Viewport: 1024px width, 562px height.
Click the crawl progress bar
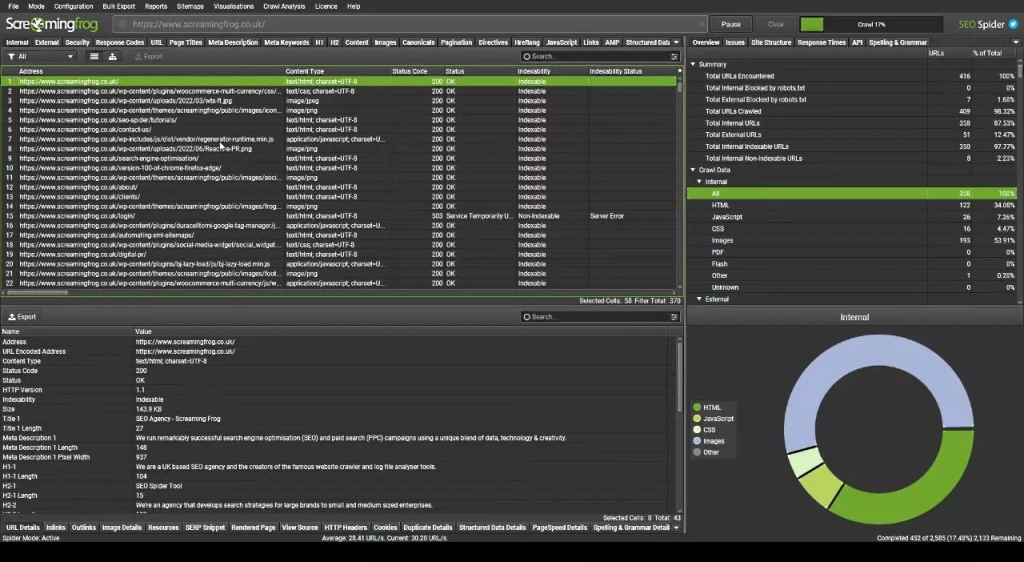point(871,24)
